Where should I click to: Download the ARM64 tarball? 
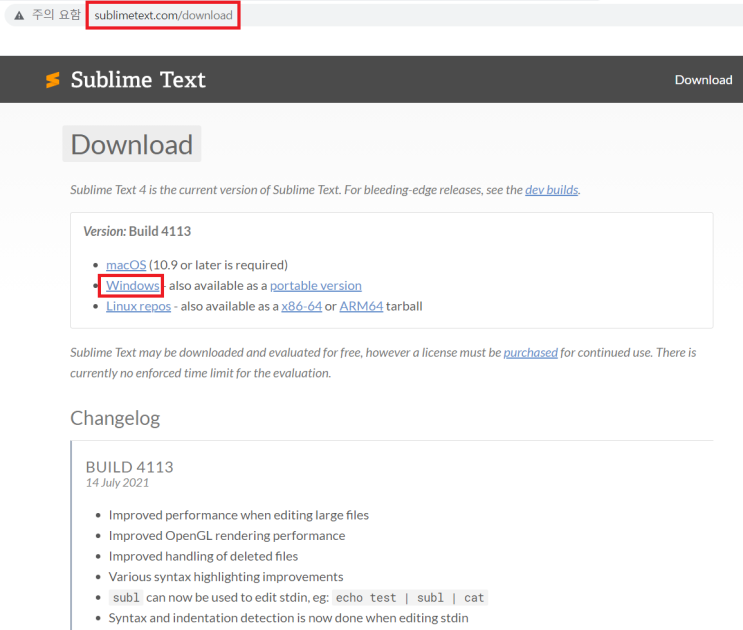tap(361, 305)
